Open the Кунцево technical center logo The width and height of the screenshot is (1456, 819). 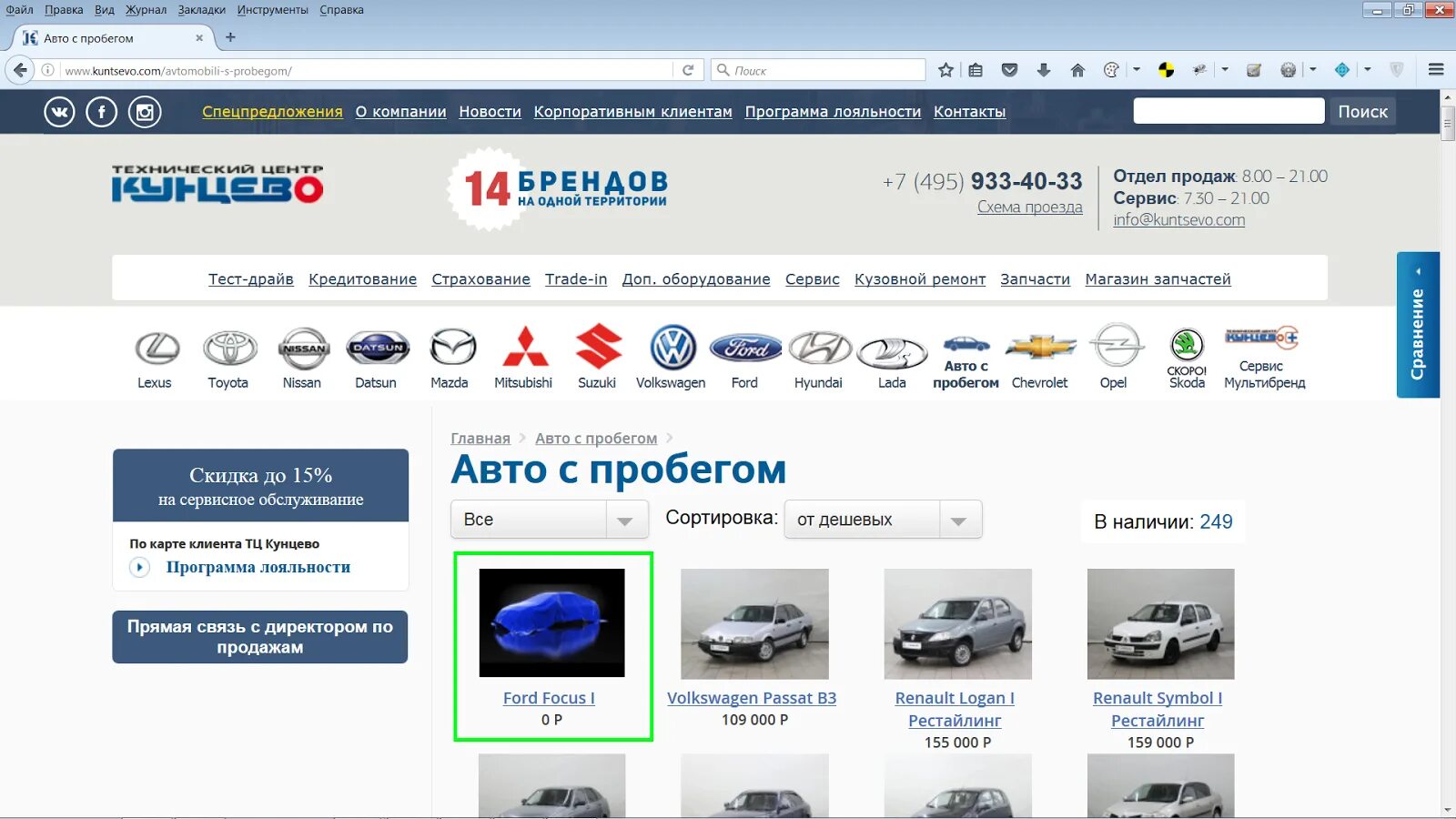point(217,183)
